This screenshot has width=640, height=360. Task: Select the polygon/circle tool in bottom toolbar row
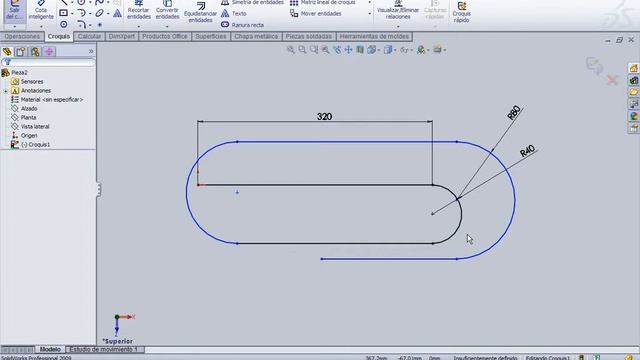click(64, 24)
